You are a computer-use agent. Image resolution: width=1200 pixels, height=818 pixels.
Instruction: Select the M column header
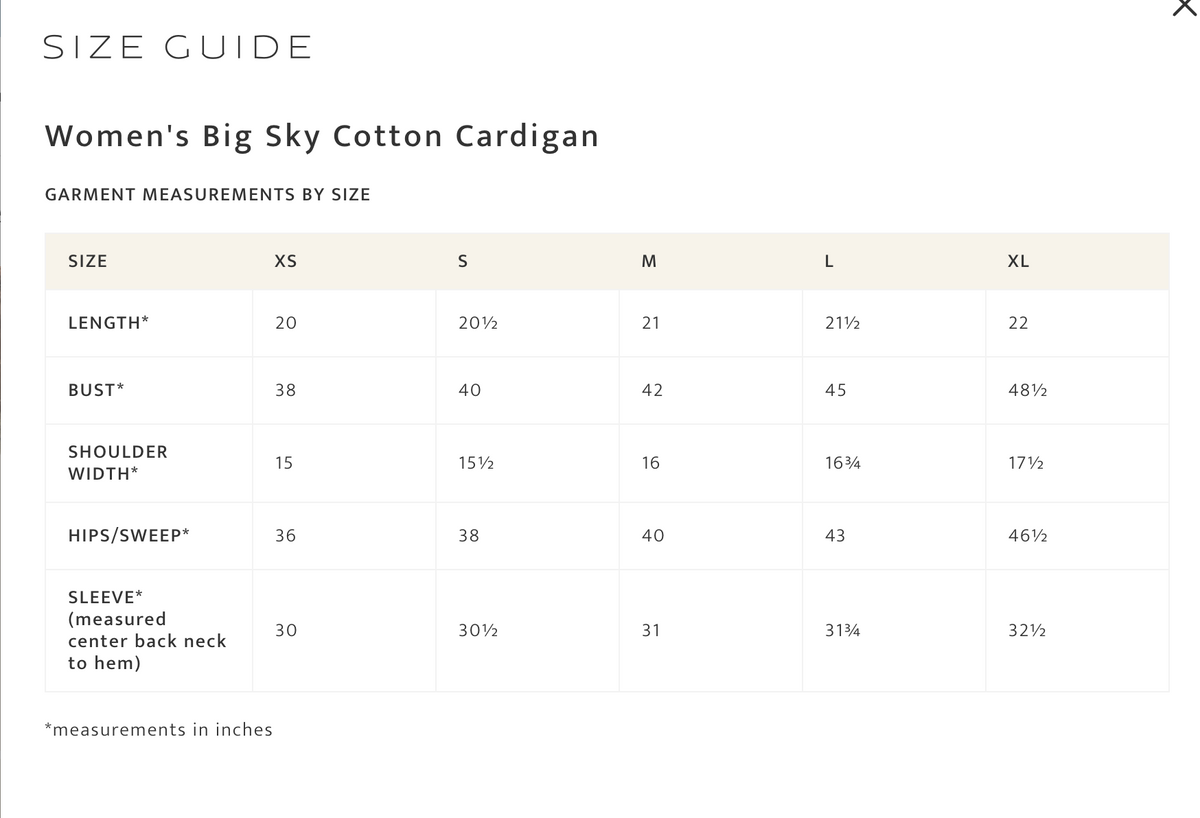(648, 261)
